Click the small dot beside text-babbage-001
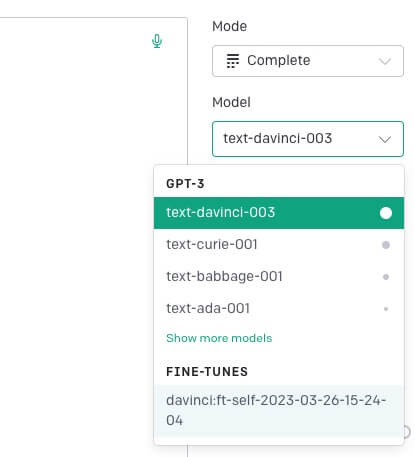Screen dimensions: 415x457 pyautogui.click(x=386, y=277)
